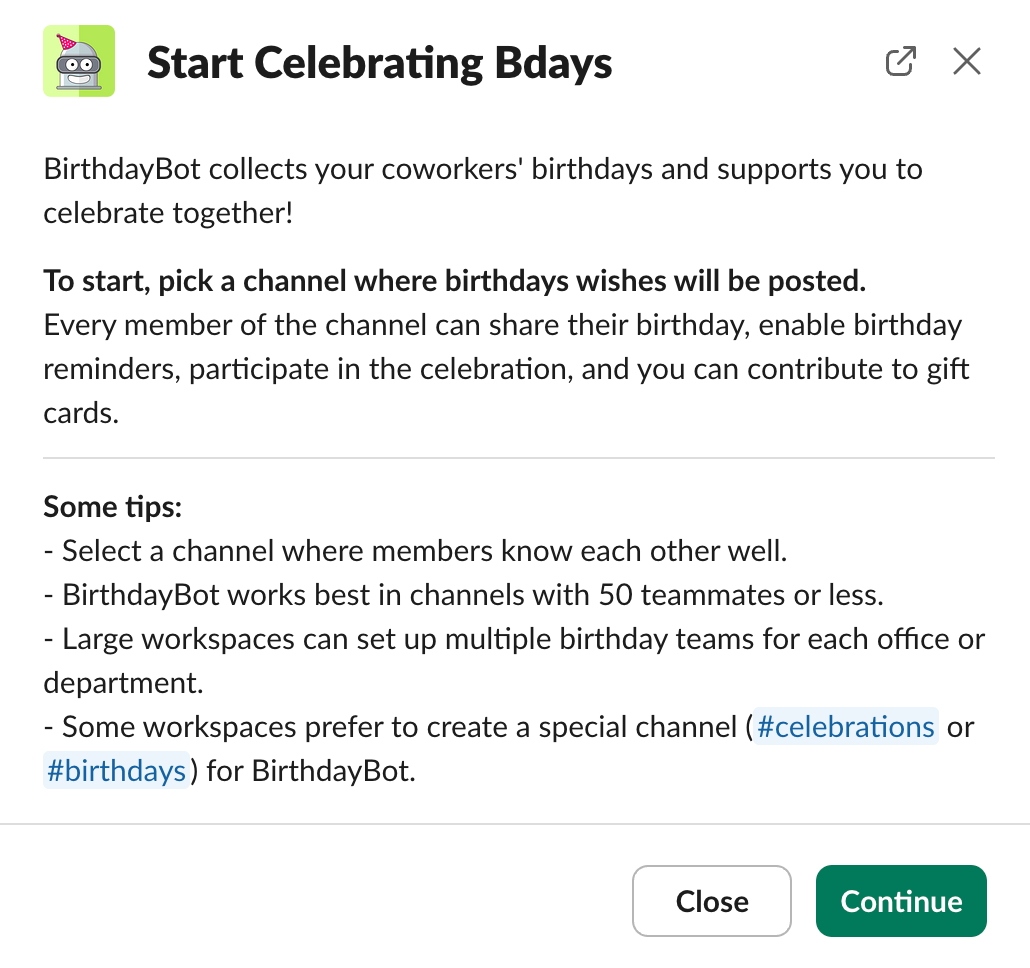Proceed with the green Continue button
Image resolution: width=1030 pixels, height=968 pixels.
[x=901, y=901]
